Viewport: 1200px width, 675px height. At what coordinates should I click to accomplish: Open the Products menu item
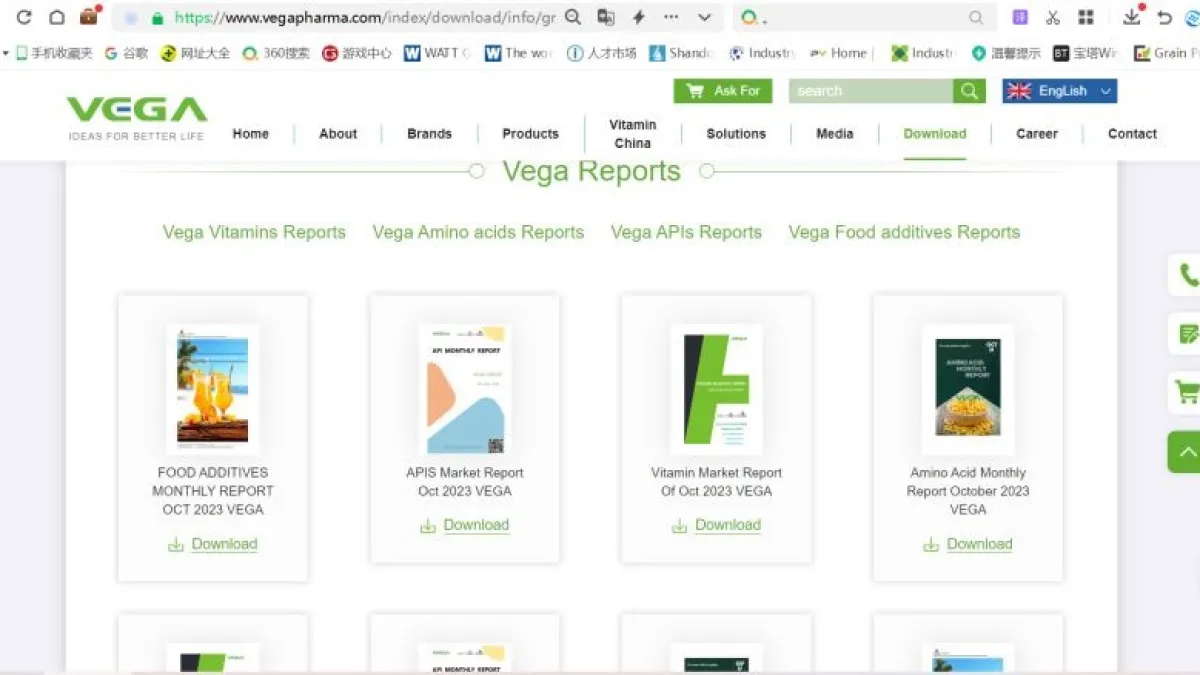click(x=530, y=134)
